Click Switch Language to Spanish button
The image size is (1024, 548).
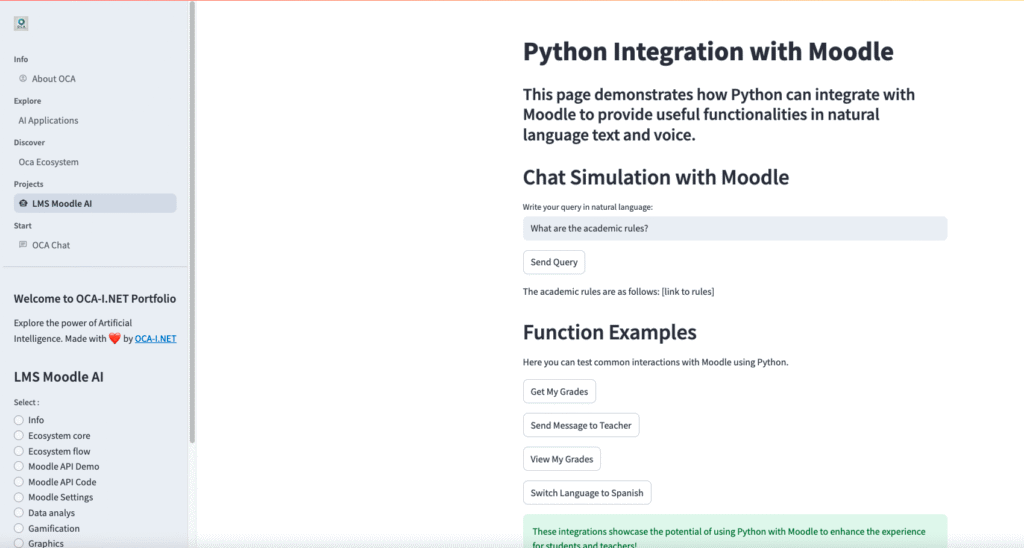tap(587, 493)
